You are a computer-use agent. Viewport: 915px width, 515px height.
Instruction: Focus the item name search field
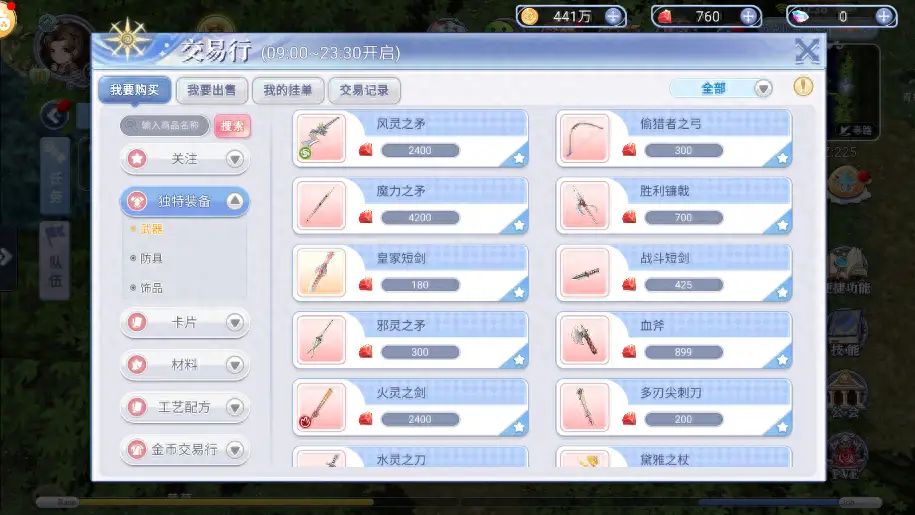pyautogui.click(x=165, y=125)
